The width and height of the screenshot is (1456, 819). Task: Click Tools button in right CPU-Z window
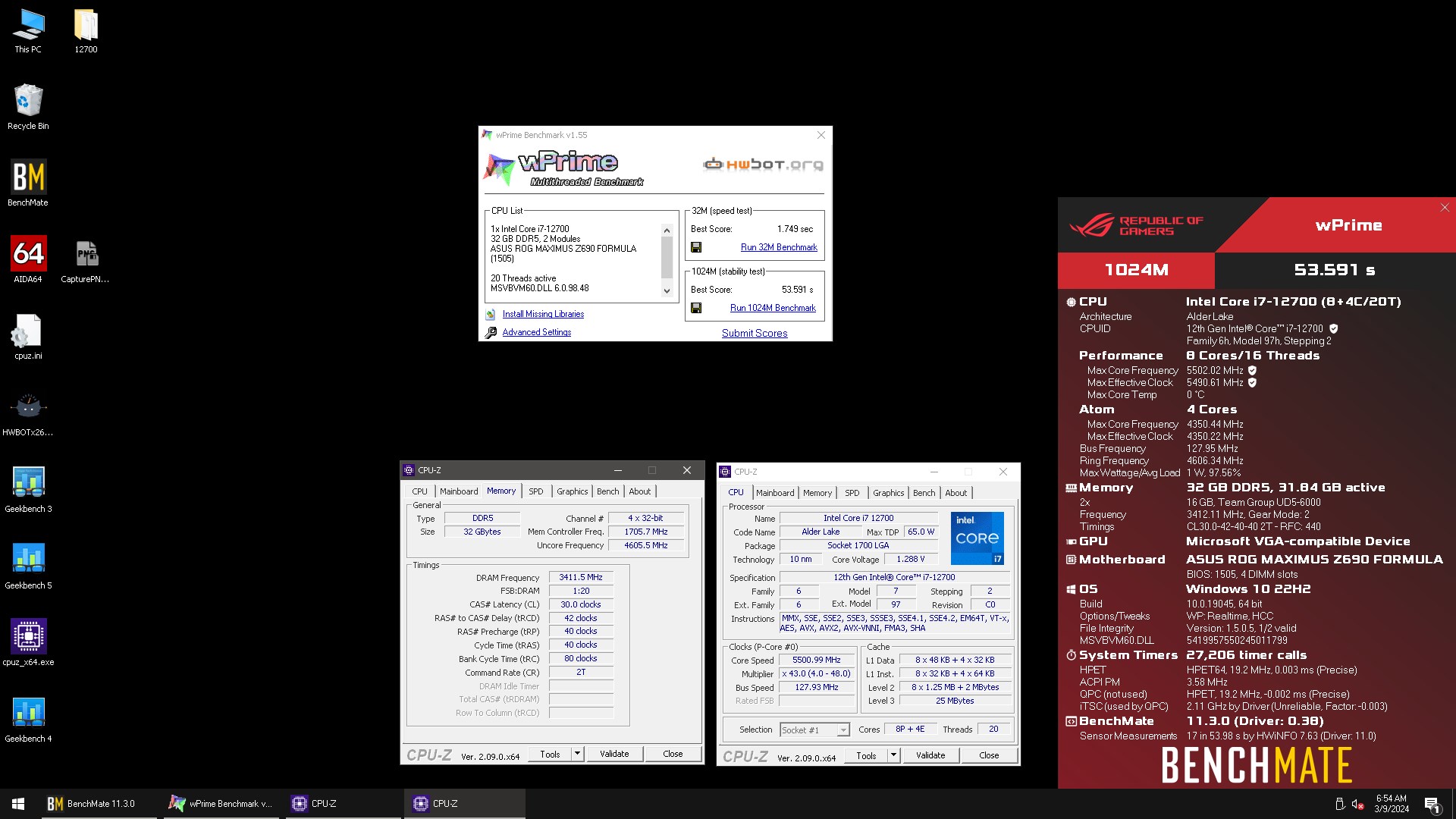coord(866,755)
